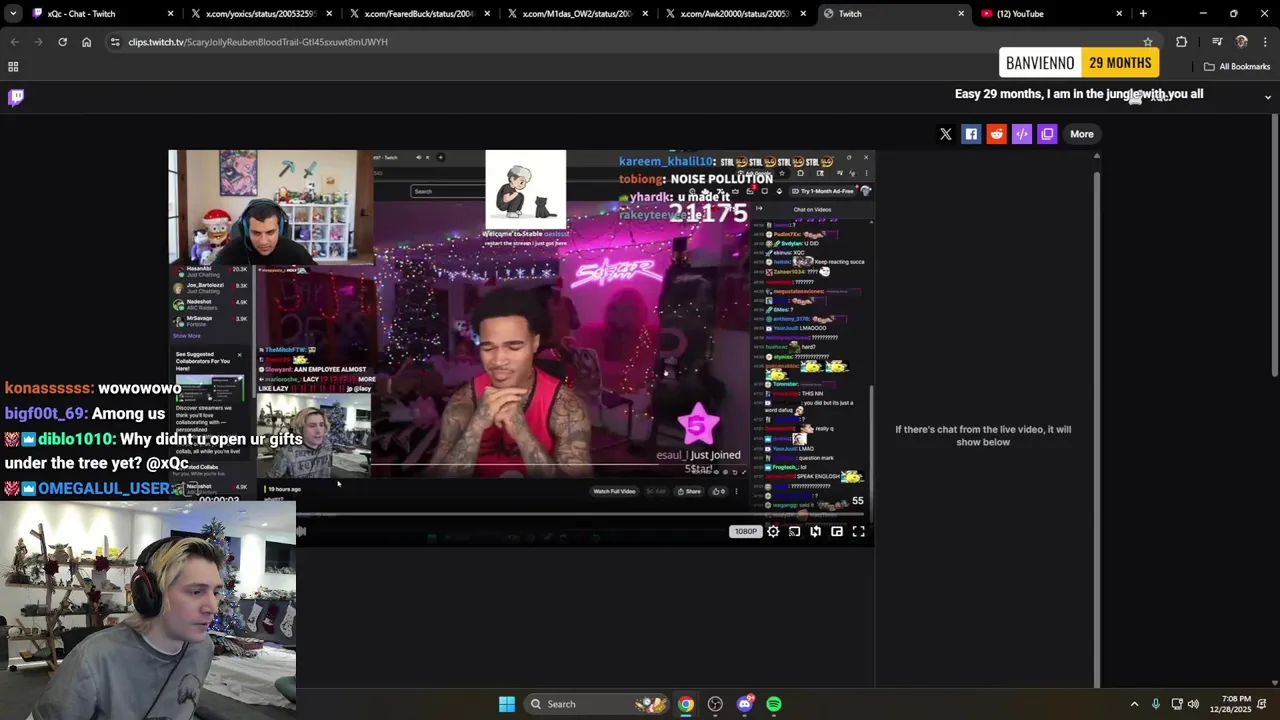Enter fullscreen on the clip player
This screenshot has width=1280, height=720.
coord(858,532)
